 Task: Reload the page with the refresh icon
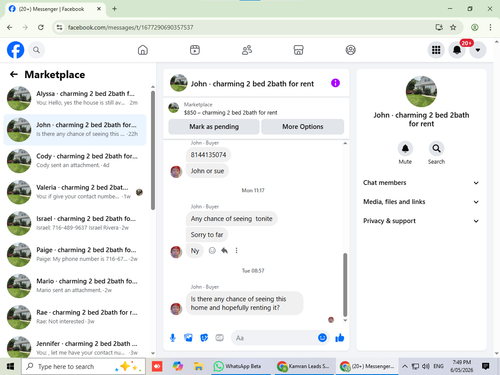[41, 27]
